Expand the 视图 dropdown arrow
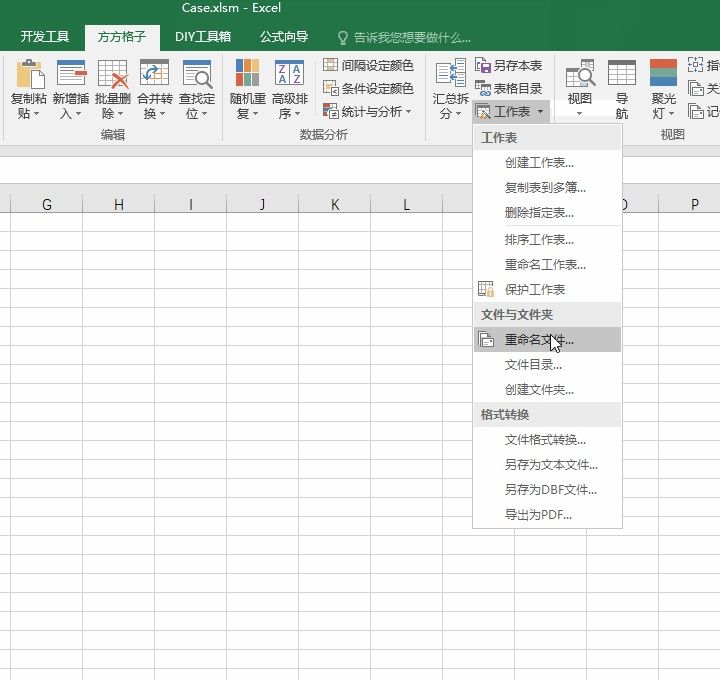The width and height of the screenshot is (720, 680). click(579, 113)
